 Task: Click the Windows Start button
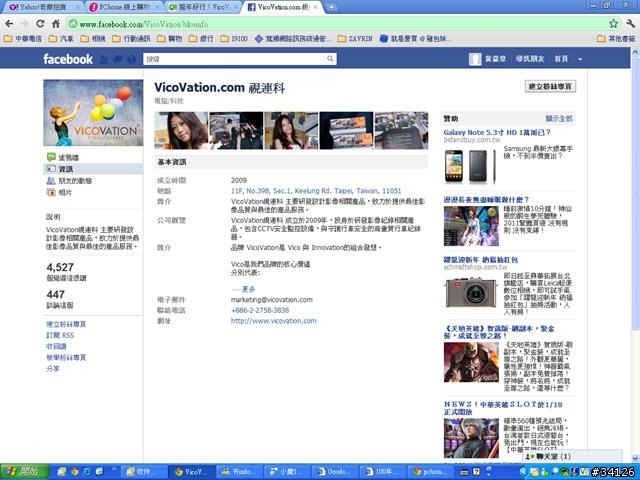click(x=25, y=472)
